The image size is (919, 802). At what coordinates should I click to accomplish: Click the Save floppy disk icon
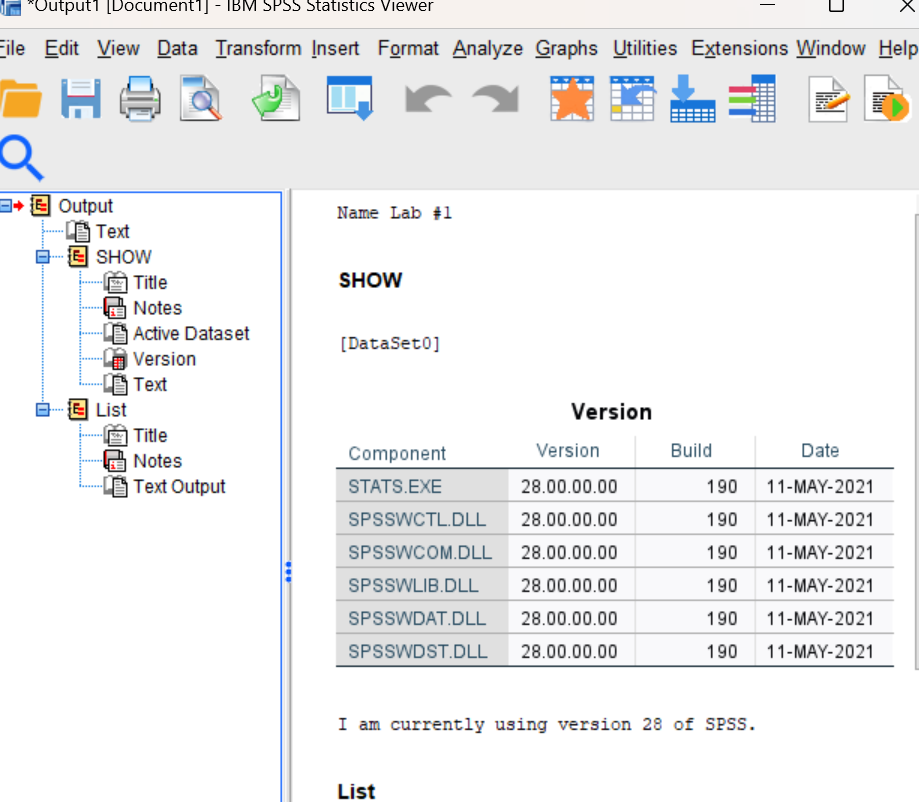pyautogui.click(x=81, y=98)
